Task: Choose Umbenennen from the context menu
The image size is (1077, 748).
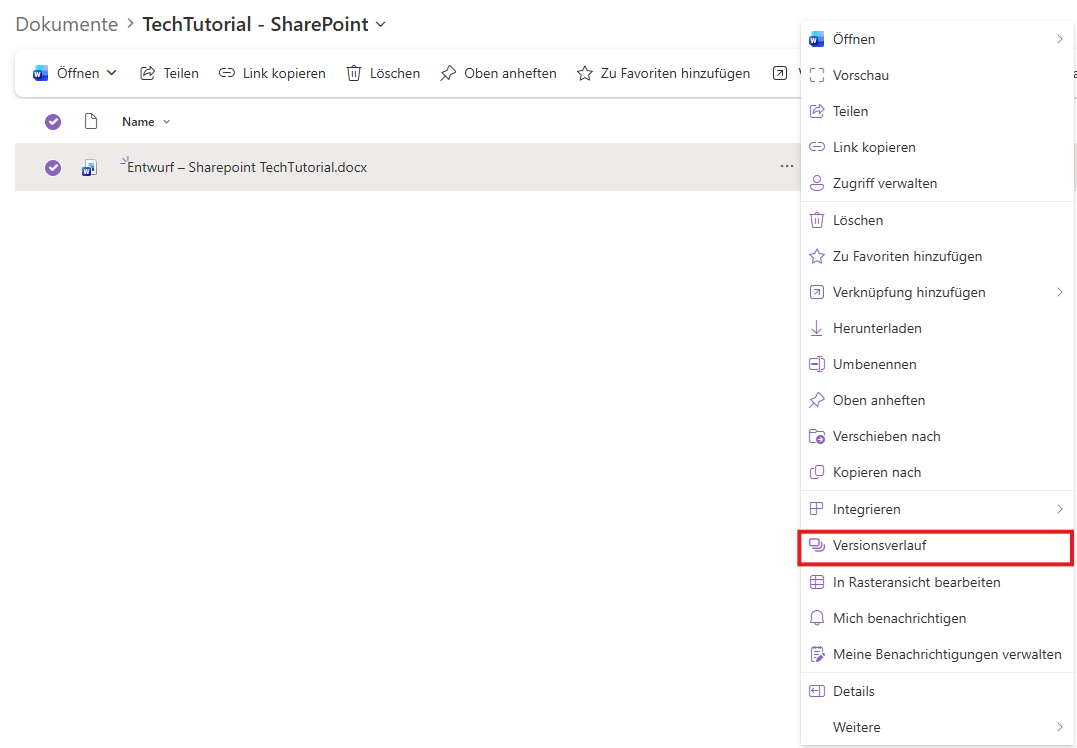Action: [x=938, y=364]
